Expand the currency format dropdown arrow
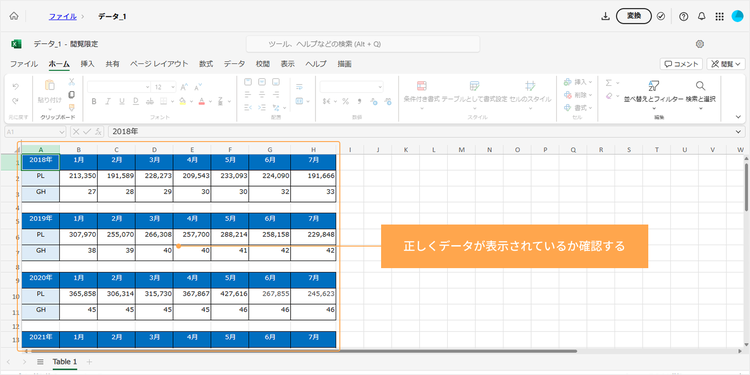This screenshot has width=750, height=375. pyautogui.click(x=335, y=101)
